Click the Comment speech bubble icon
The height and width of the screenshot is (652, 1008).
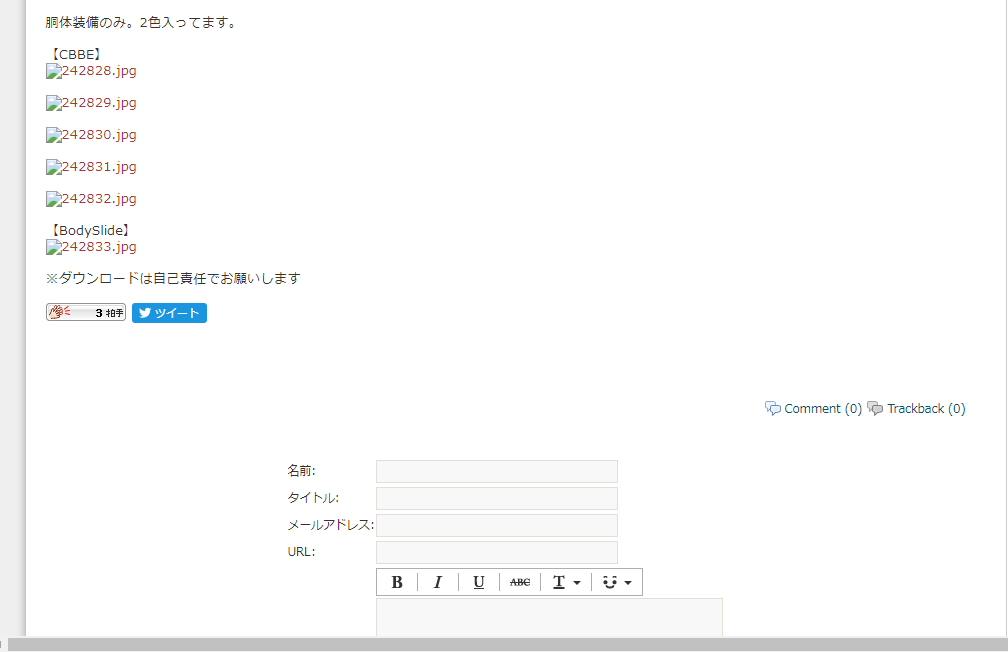[x=773, y=408]
